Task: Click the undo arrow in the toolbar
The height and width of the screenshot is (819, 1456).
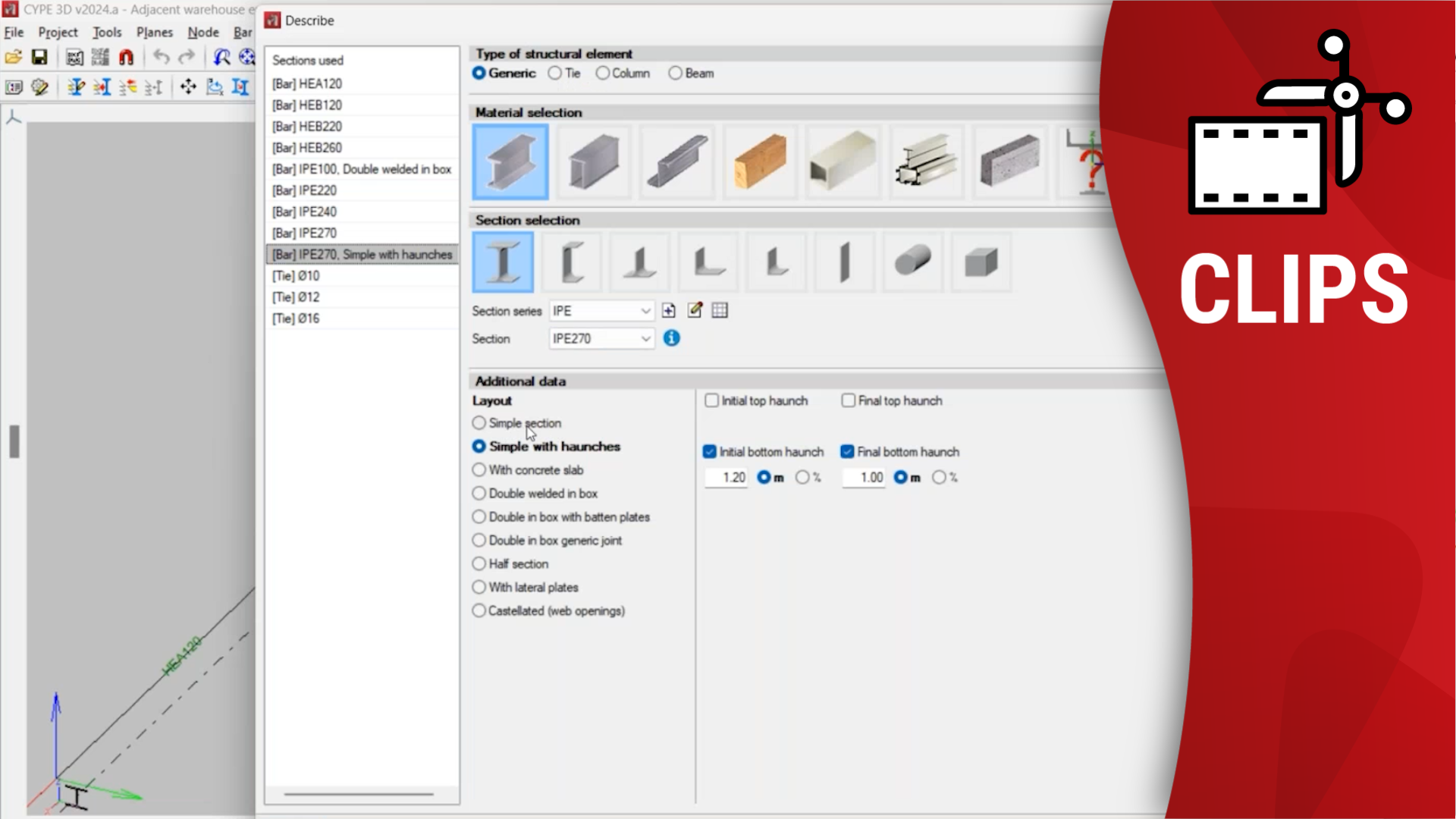Action: click(161, 57)
